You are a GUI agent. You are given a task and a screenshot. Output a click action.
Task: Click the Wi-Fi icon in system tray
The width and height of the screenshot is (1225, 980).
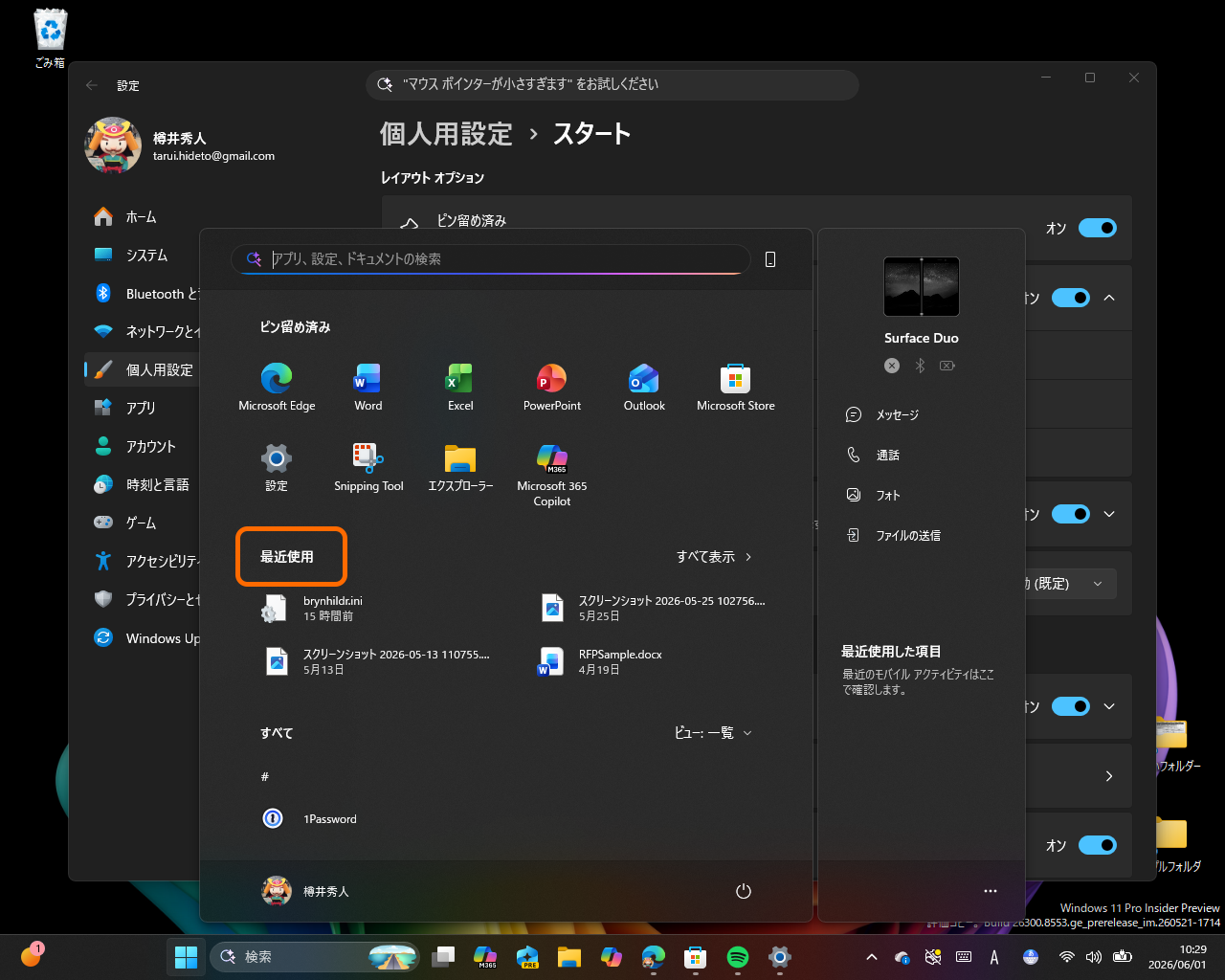(x=1067, y=956)
